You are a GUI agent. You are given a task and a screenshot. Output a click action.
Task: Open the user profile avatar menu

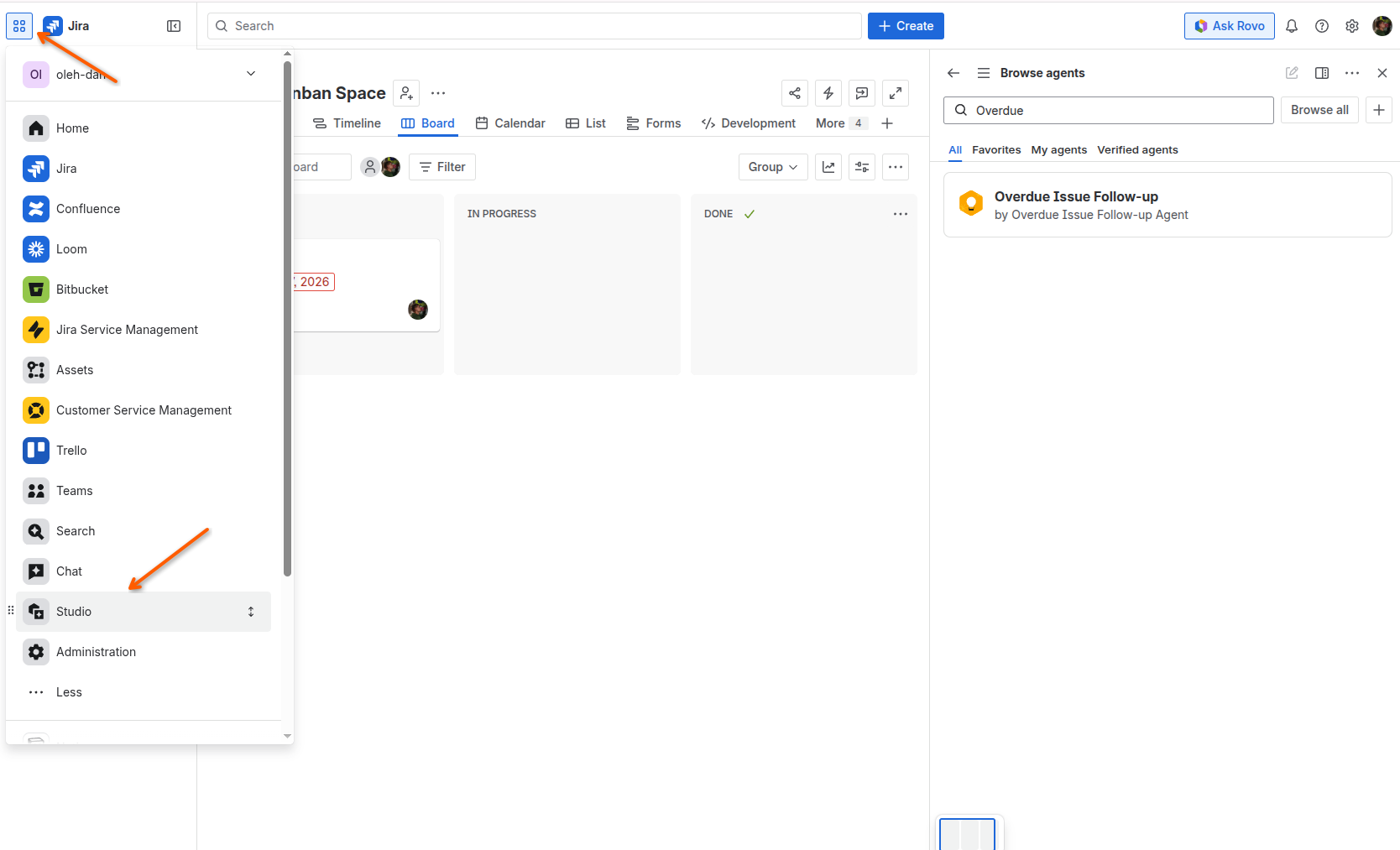click(1382, 26)
